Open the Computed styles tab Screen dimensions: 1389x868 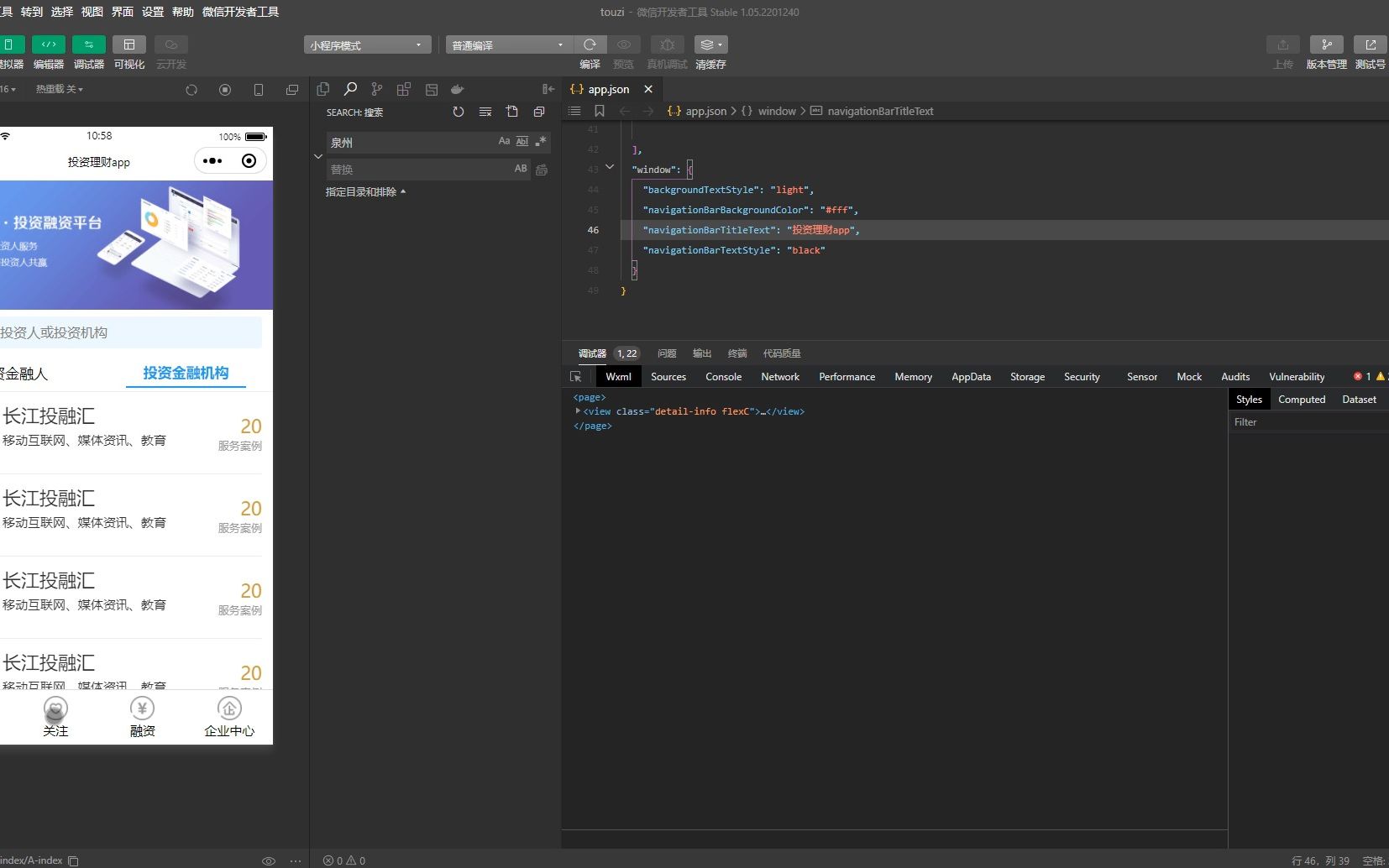point(1302,400)
